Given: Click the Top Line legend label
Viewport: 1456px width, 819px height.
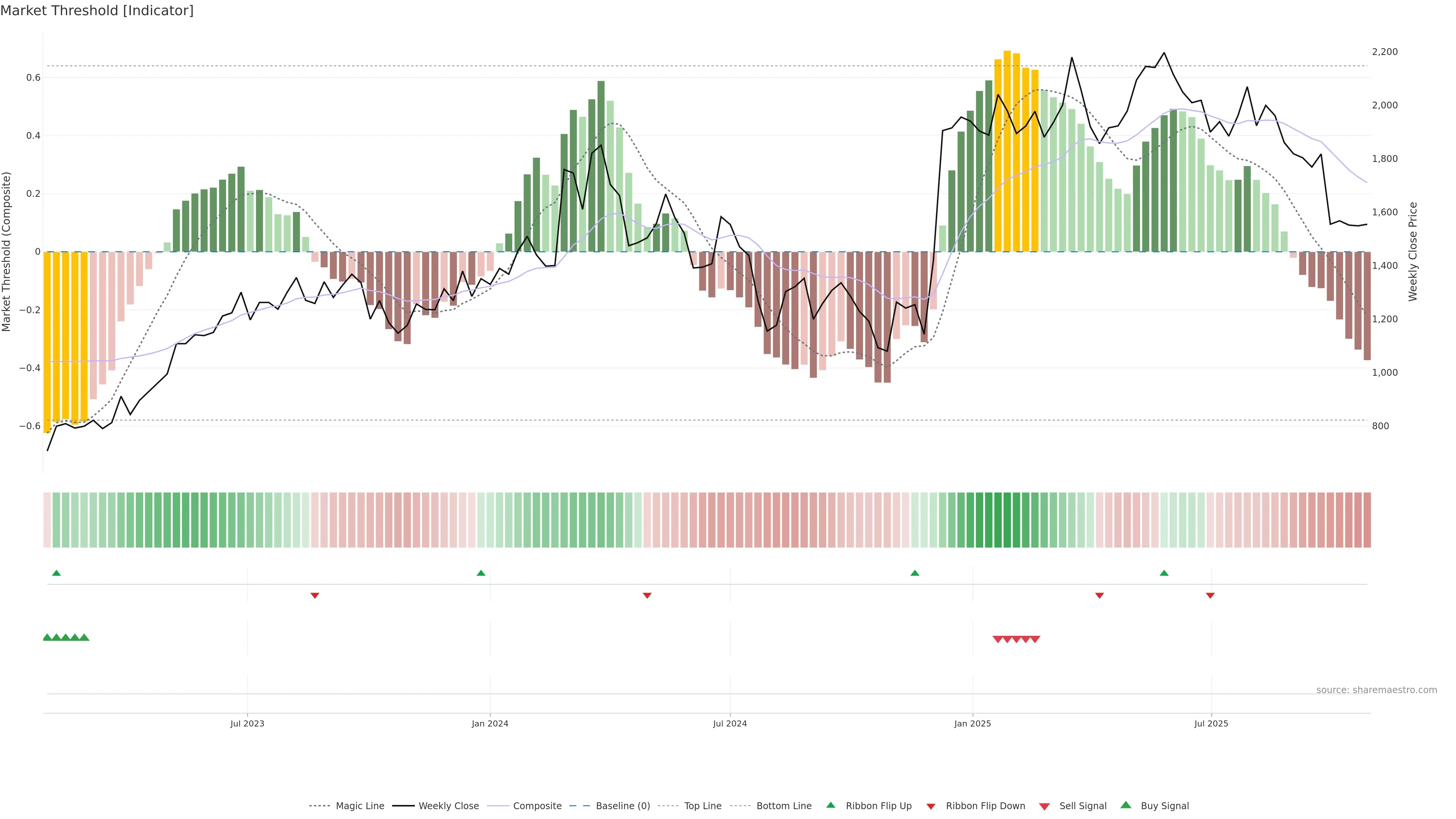Looking at the screenshot, I should point(703,806).
